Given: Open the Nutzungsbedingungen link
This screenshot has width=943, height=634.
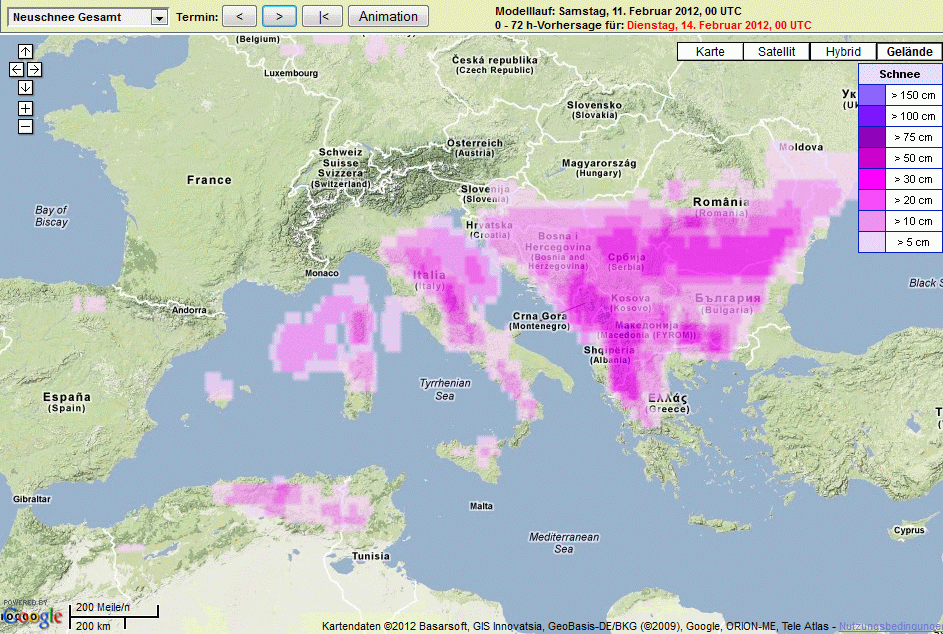Looking at the screenshot, I should click(891, 626).
